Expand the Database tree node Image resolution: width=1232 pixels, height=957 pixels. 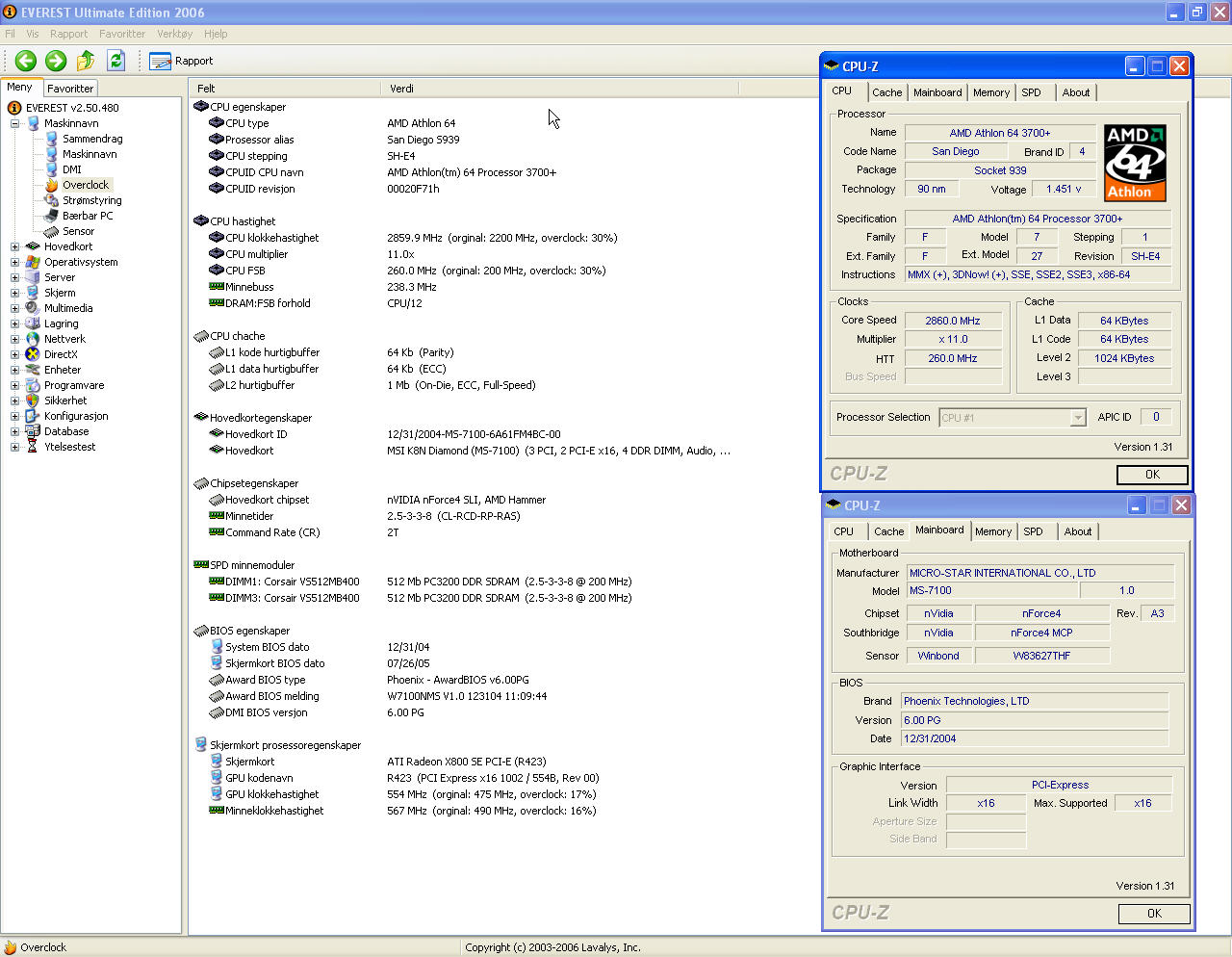point(14,431)
